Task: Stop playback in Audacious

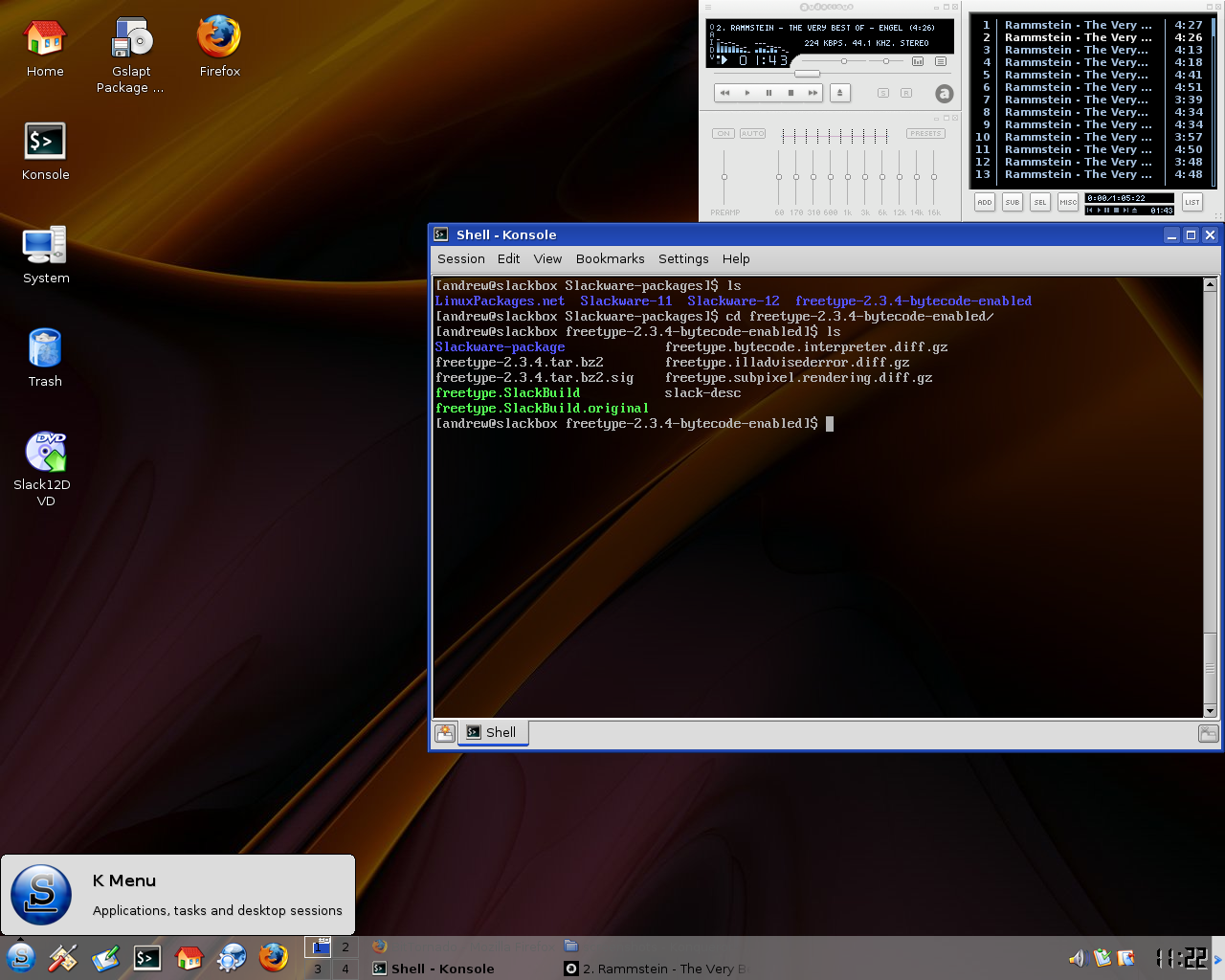Action: pyautogui.click(x=791, y=93)
